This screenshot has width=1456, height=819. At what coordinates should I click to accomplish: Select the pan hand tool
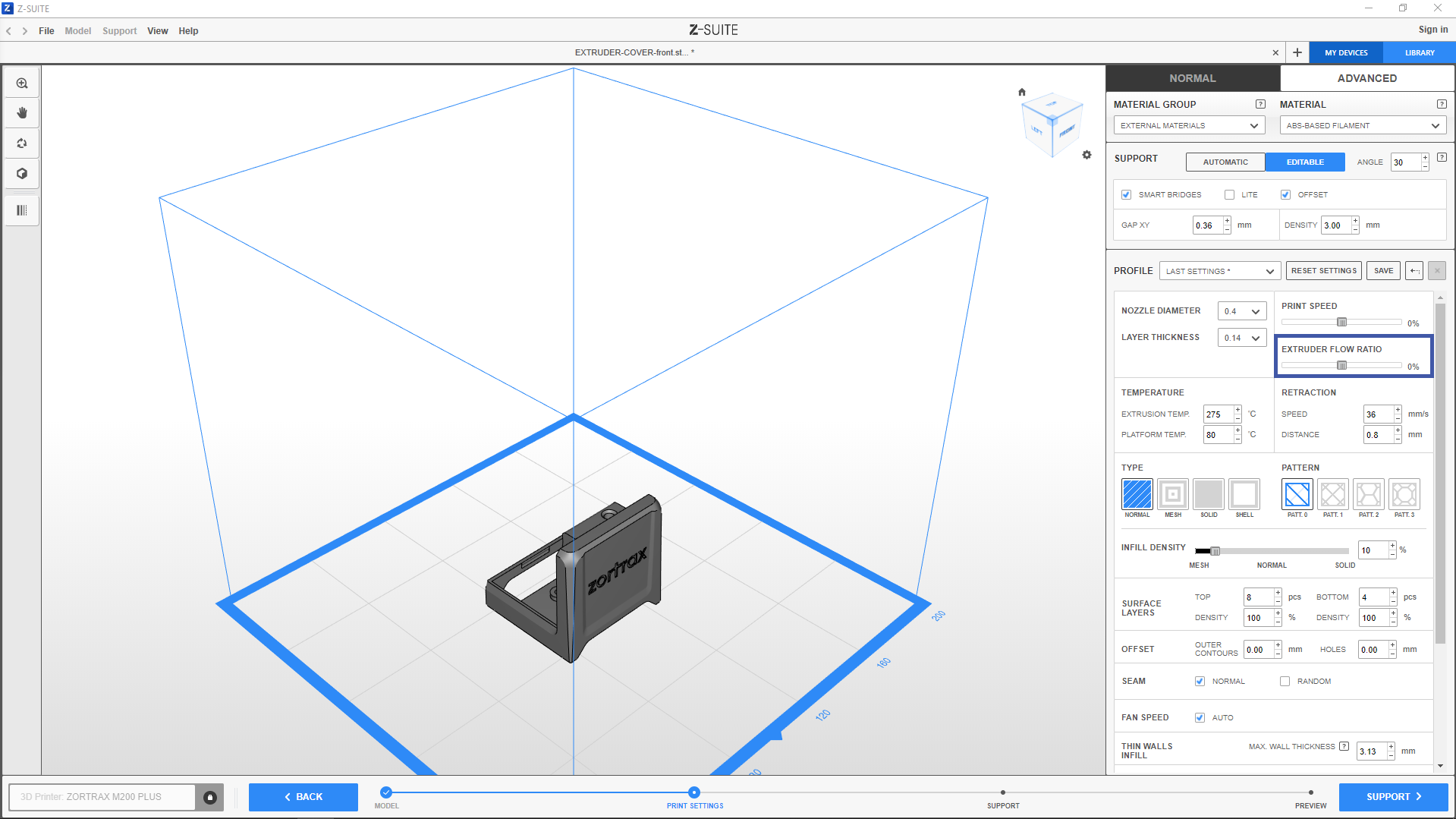pos(22,113)
